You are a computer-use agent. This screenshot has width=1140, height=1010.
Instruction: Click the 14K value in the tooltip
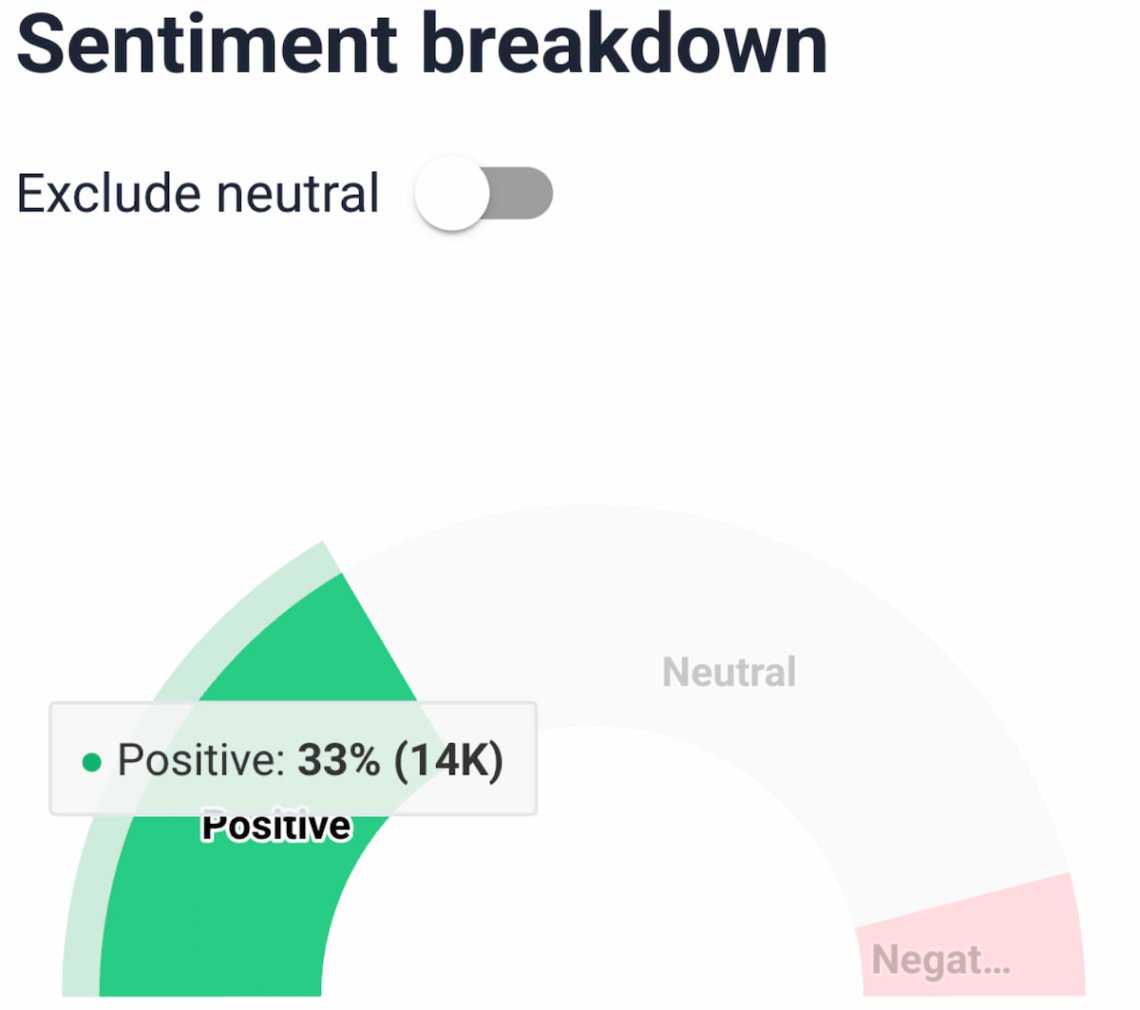coord(447,760)
